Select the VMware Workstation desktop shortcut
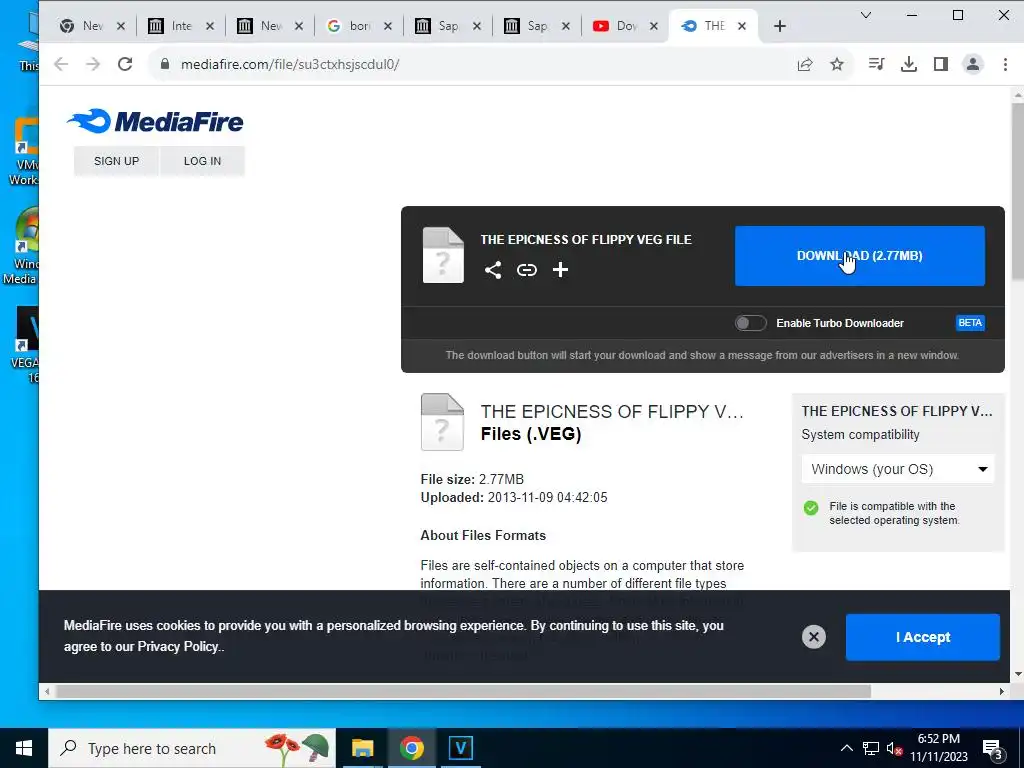The height and width of the screenshot is (768, 1024). pyautogui.click(x=24, y=152)
